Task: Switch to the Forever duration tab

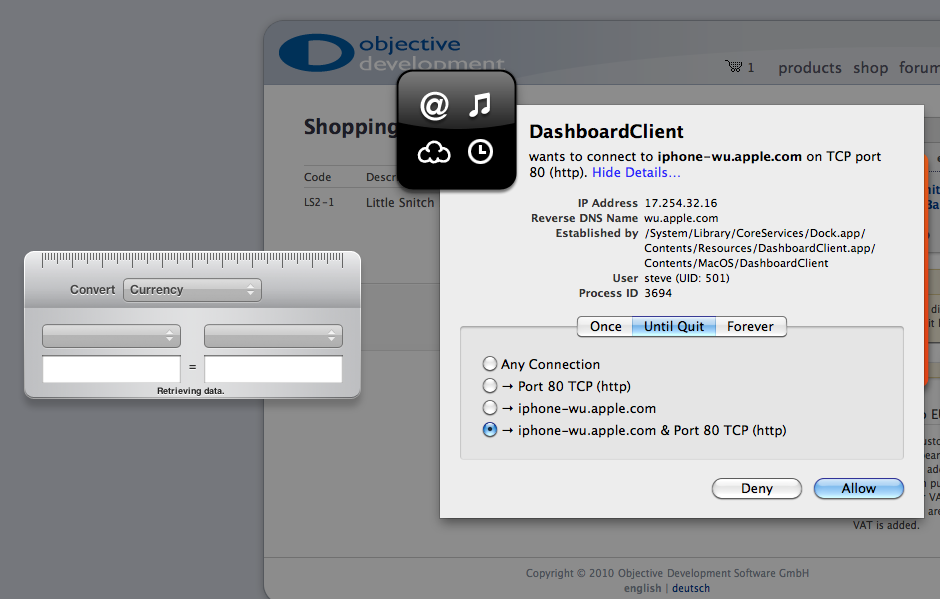Action: click(x=751, y=326)
